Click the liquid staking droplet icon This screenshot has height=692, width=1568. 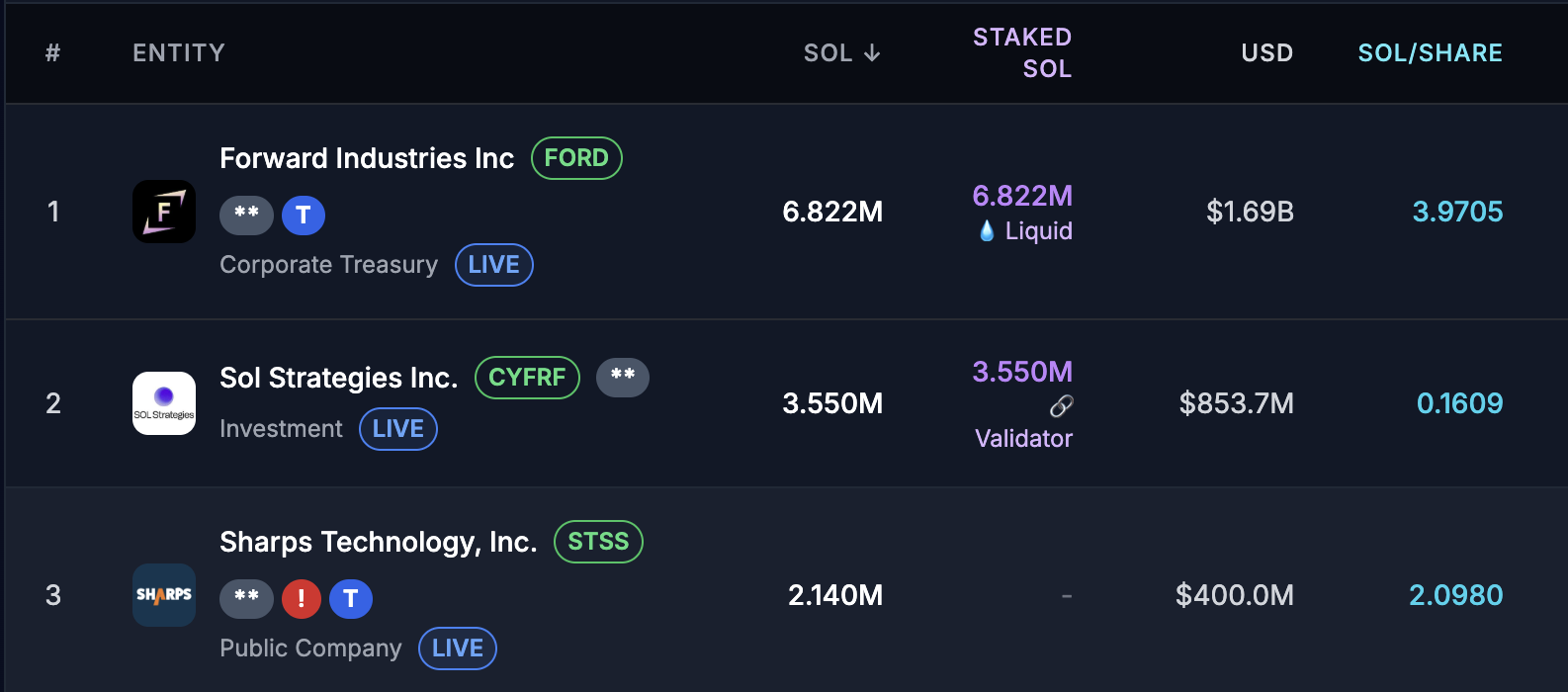click(987, 231)
